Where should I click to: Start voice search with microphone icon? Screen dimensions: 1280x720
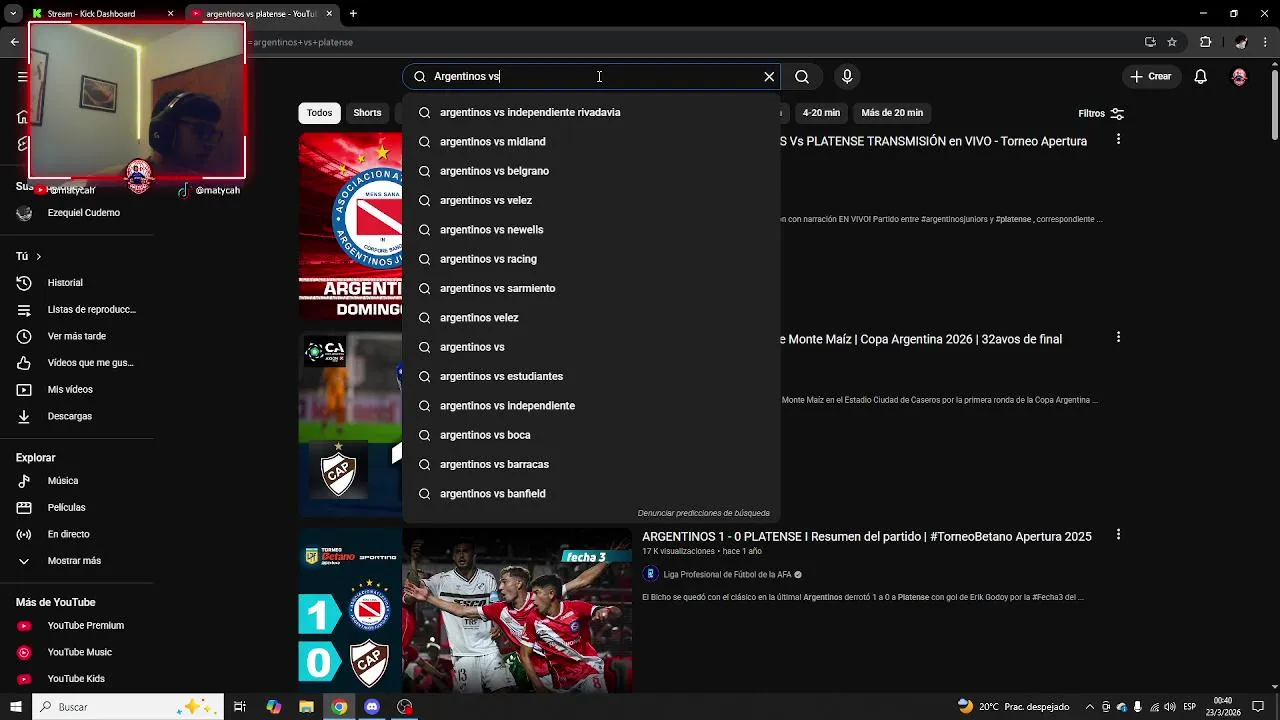[x=847, y=76]
